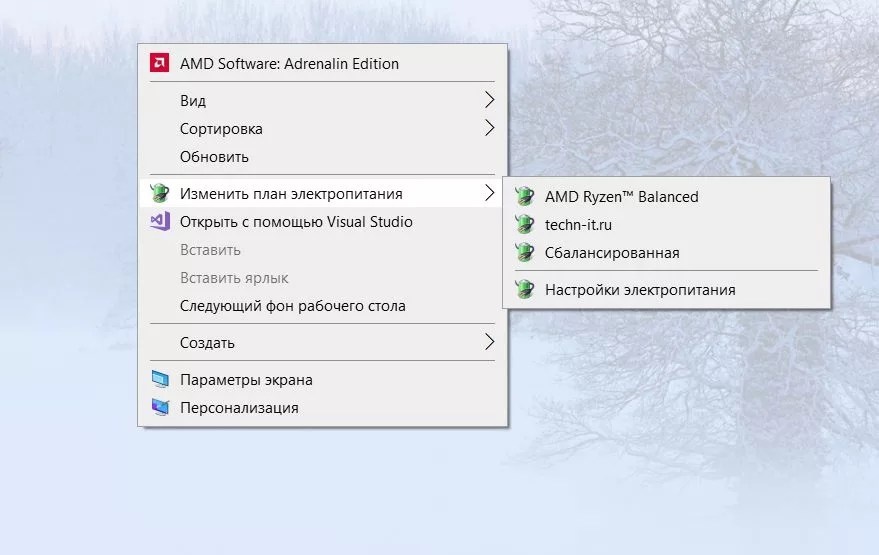Click the purple Visual Studio icon

(160, 221)
